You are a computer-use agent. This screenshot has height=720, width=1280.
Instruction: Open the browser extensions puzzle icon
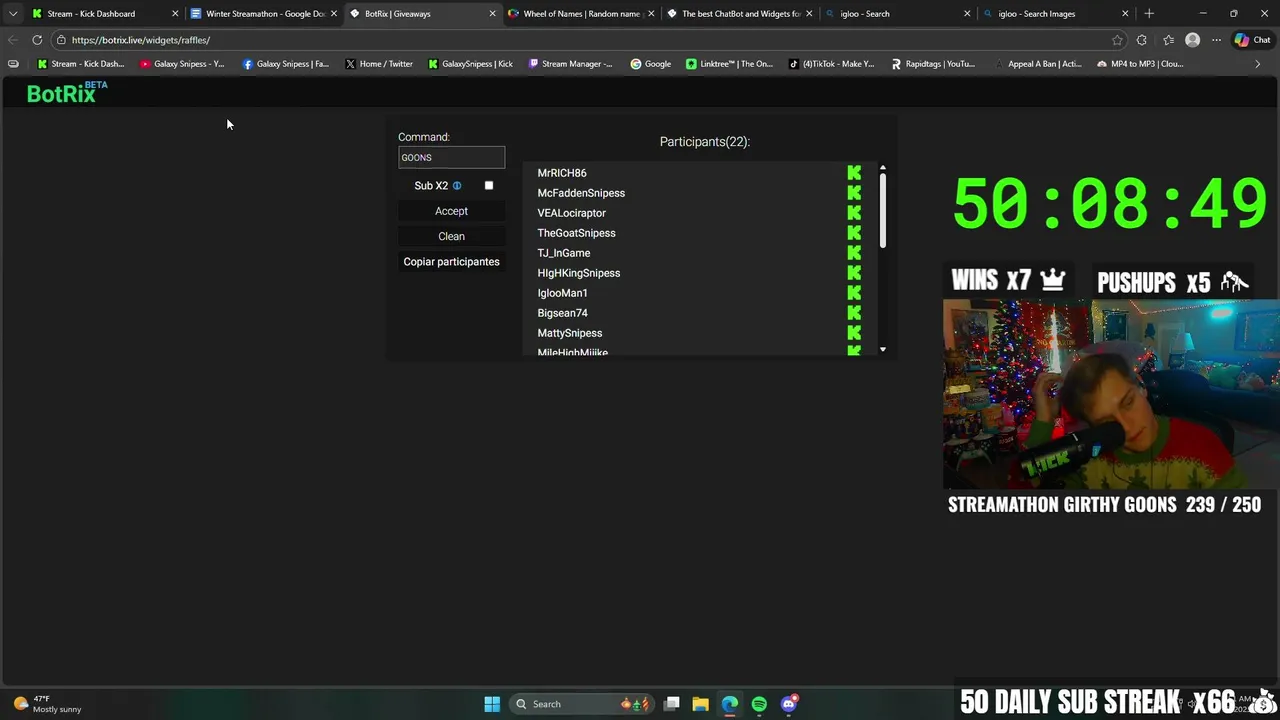coord(1142,40)
